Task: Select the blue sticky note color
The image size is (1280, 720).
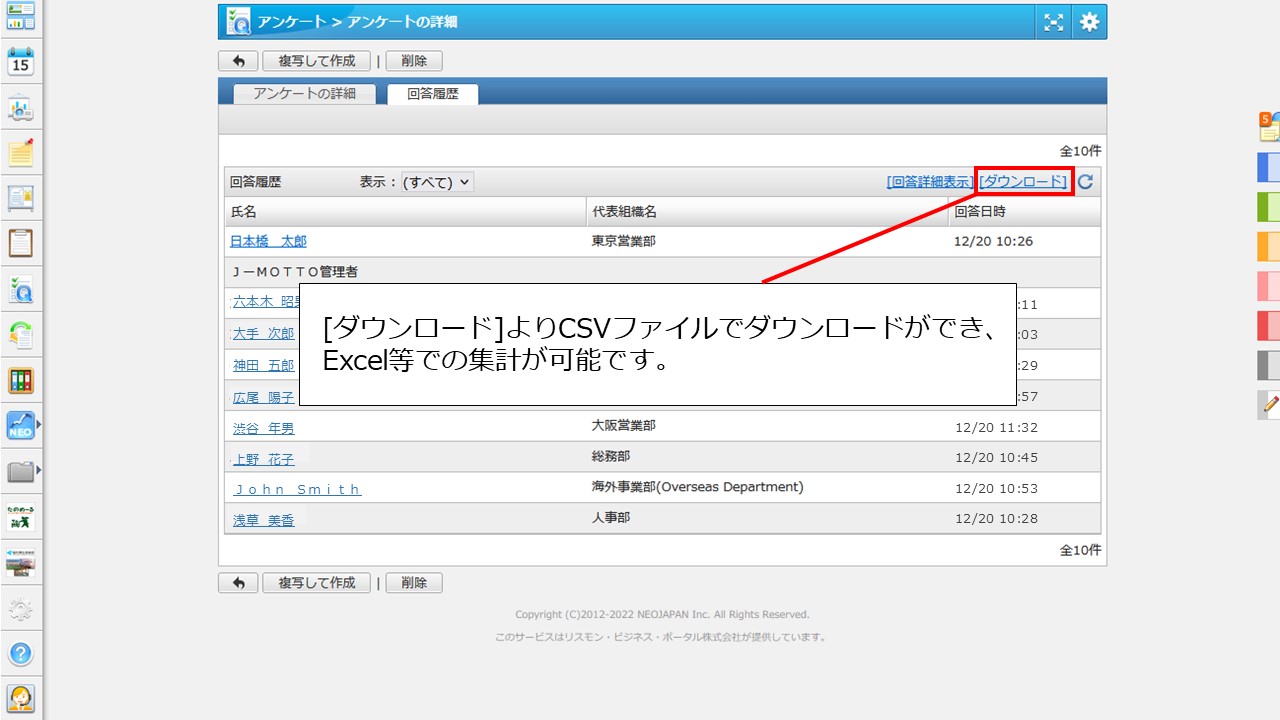Action: click(x=1268, y=167)
